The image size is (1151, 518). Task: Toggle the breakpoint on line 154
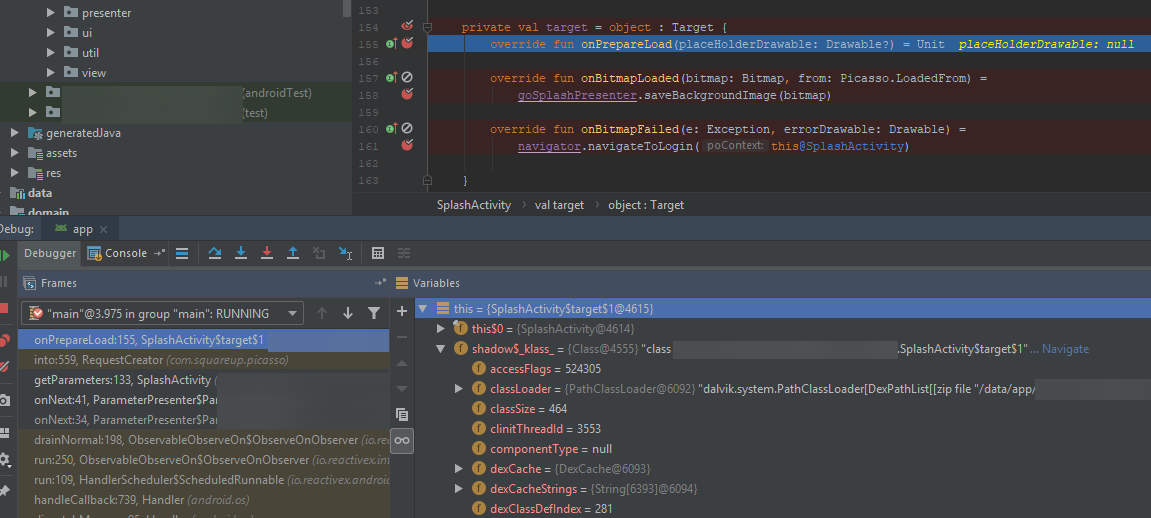tap(407, 26)
